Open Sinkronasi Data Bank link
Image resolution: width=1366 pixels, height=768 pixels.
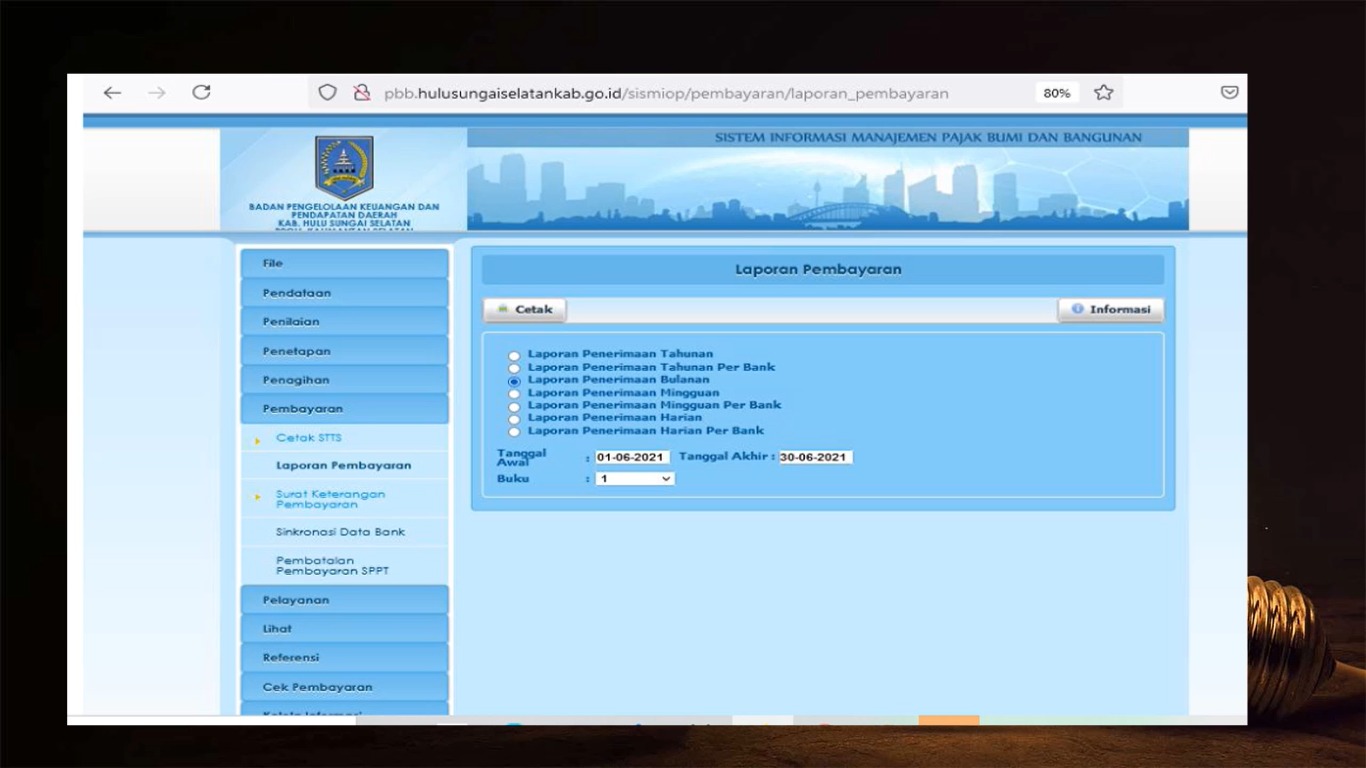pos(340,532)
